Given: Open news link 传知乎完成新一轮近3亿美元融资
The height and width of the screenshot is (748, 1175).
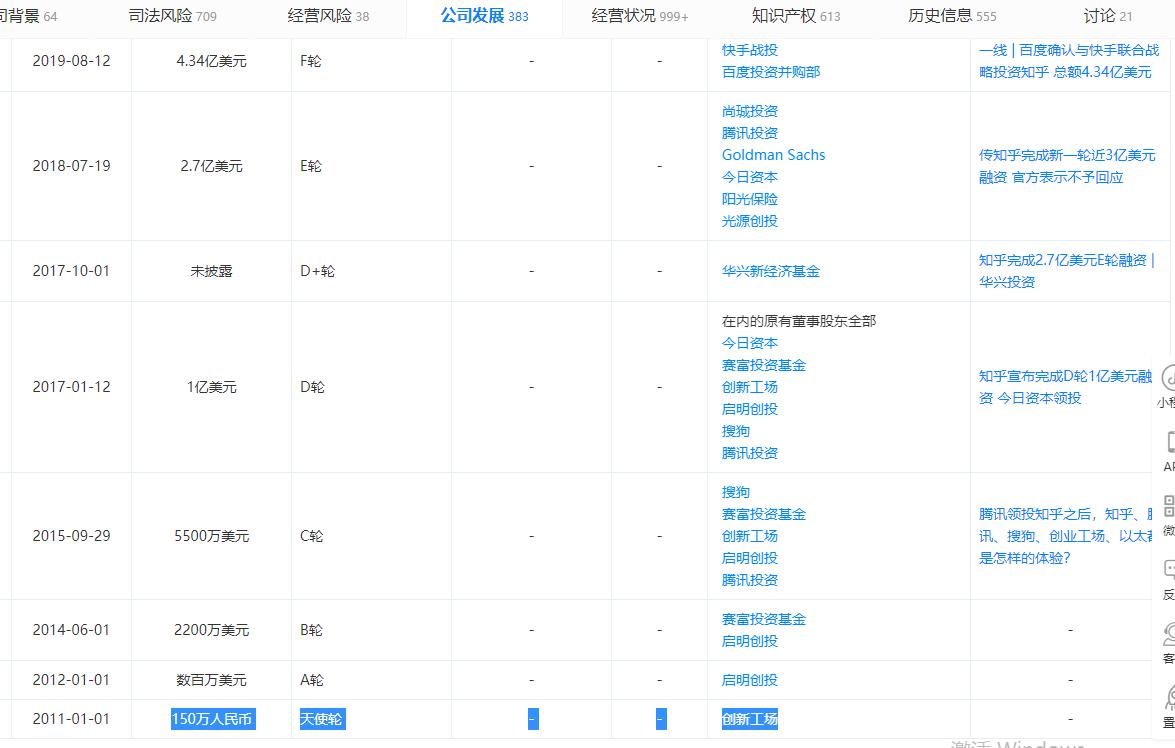Looking at the screenshot, I should tap(1067, 166).
